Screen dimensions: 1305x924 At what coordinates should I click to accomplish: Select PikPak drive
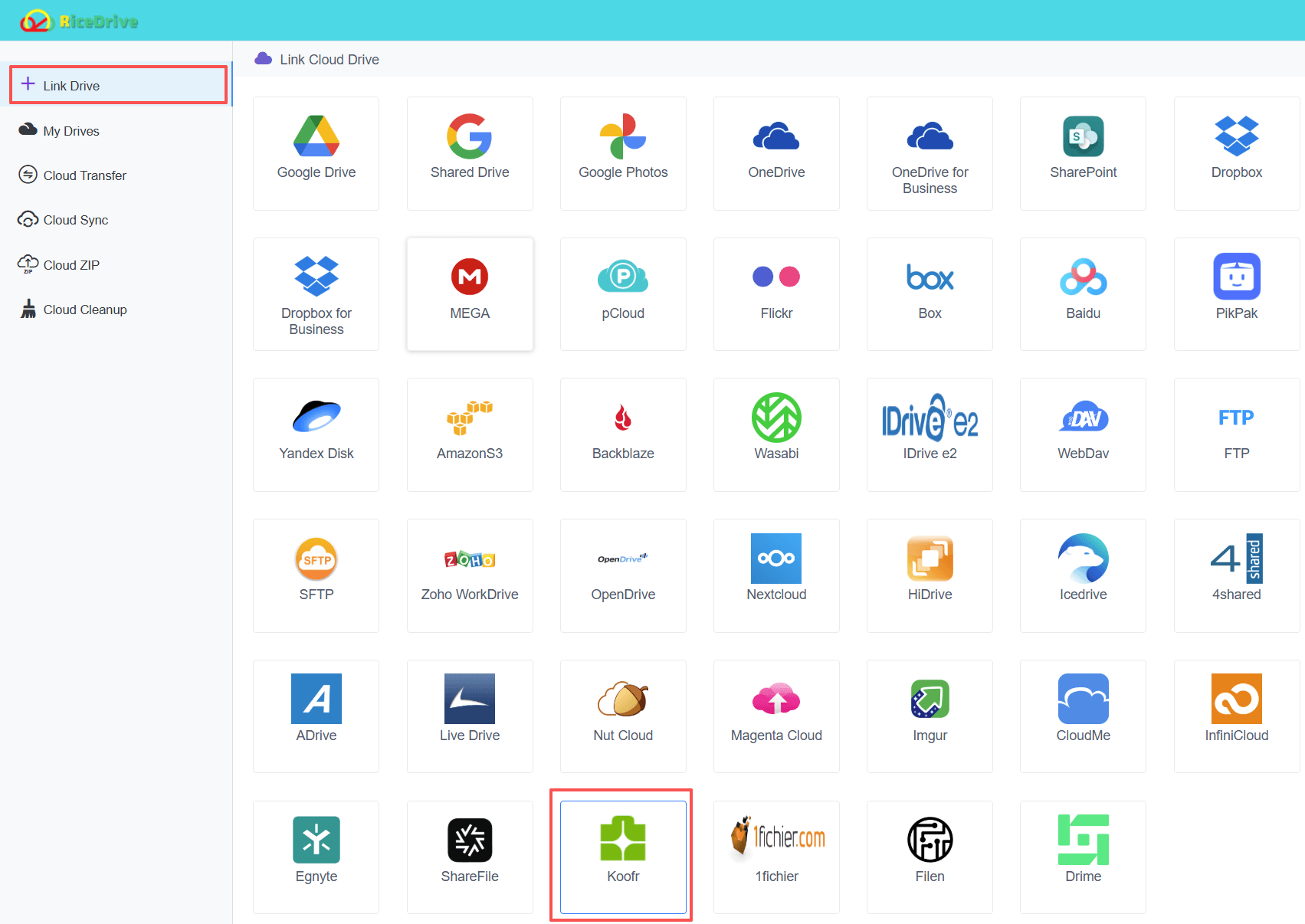coord(1237,294)
